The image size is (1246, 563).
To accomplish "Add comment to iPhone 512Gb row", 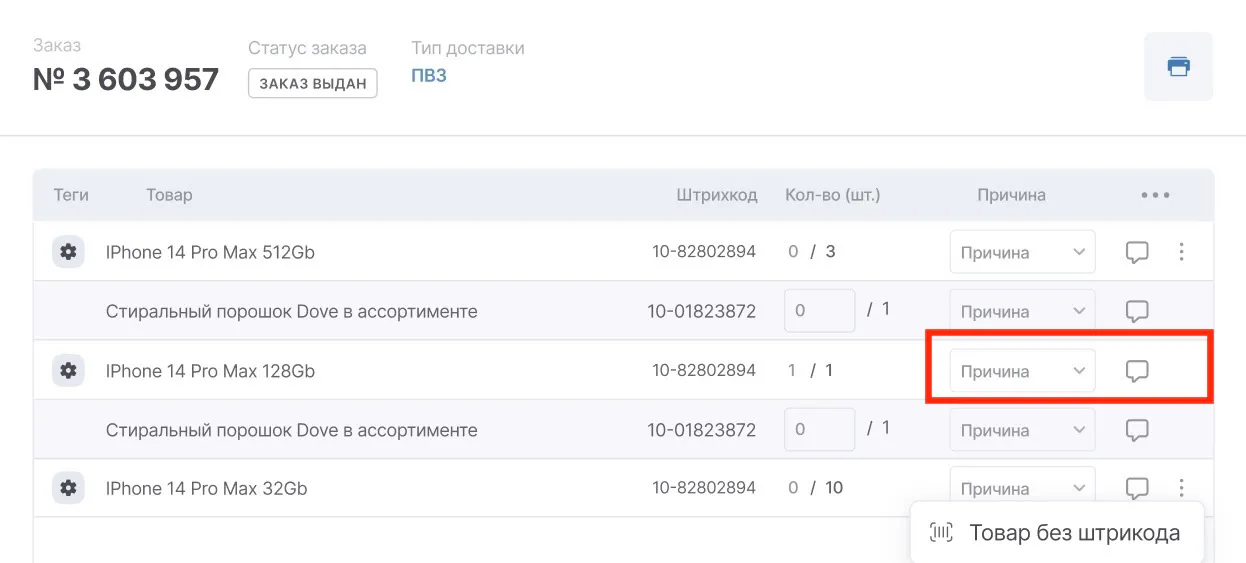I will coord(1137,253).
